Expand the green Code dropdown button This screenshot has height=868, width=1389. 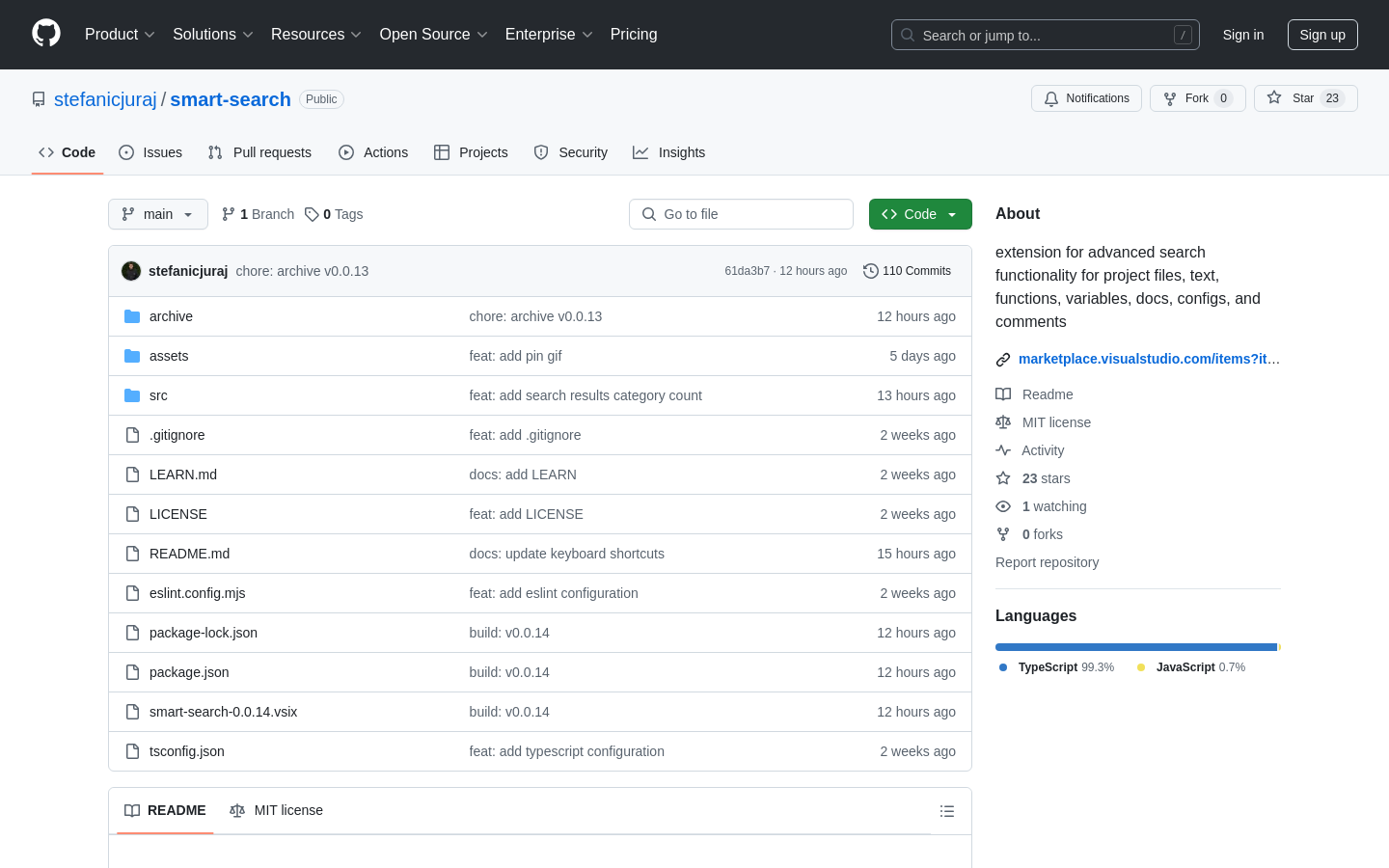[920, 214]
